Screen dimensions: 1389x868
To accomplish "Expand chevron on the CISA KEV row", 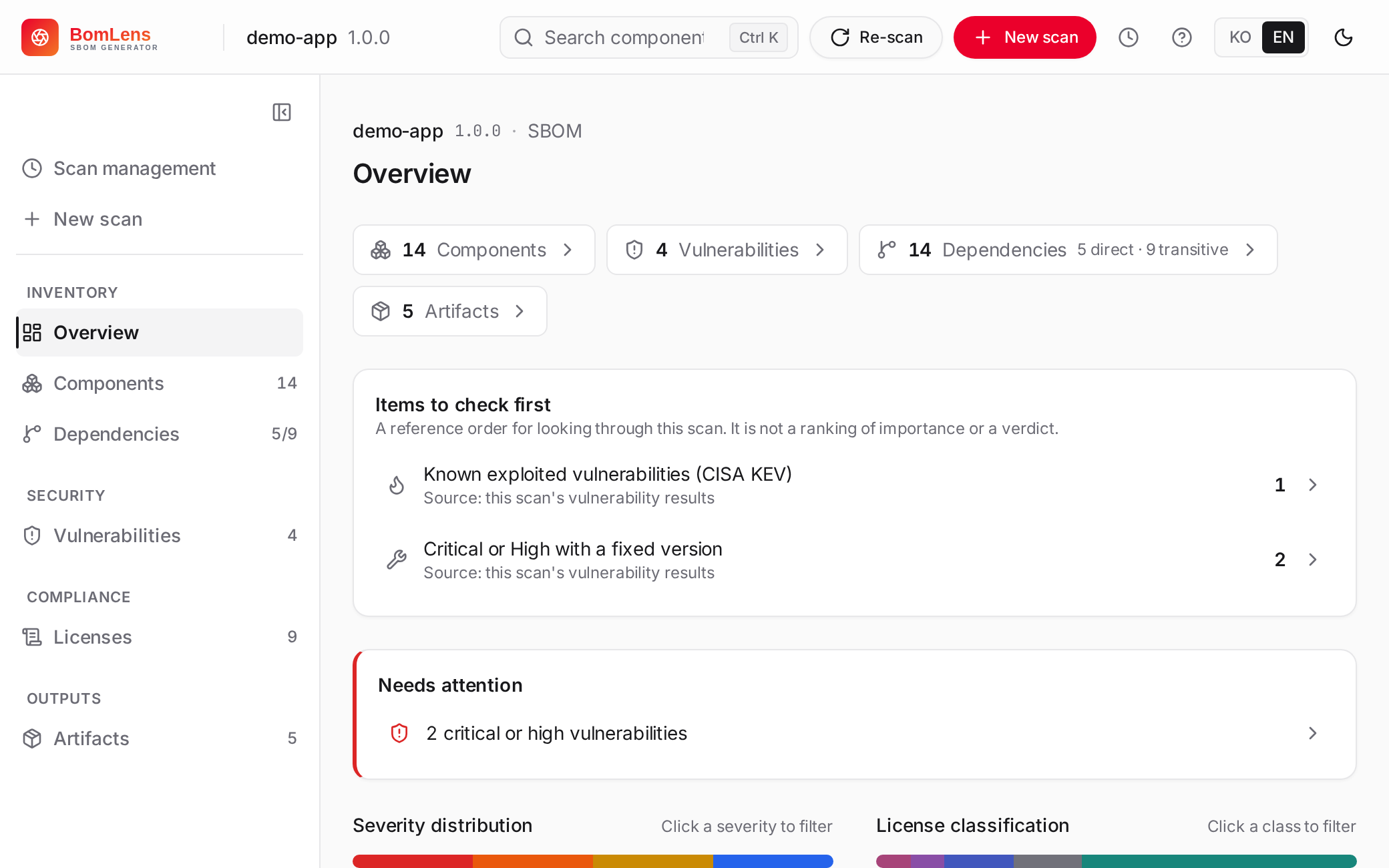I will (1313, 485).
